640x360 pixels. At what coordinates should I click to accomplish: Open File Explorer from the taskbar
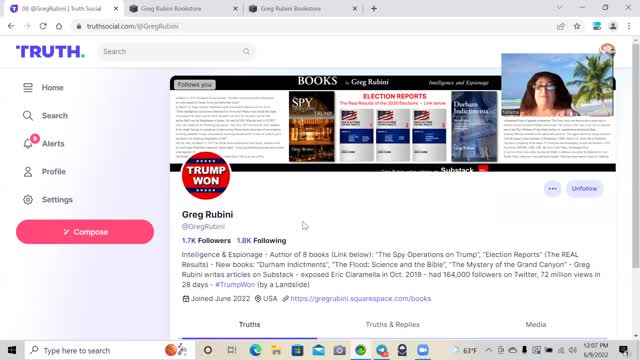pos(276,350)
